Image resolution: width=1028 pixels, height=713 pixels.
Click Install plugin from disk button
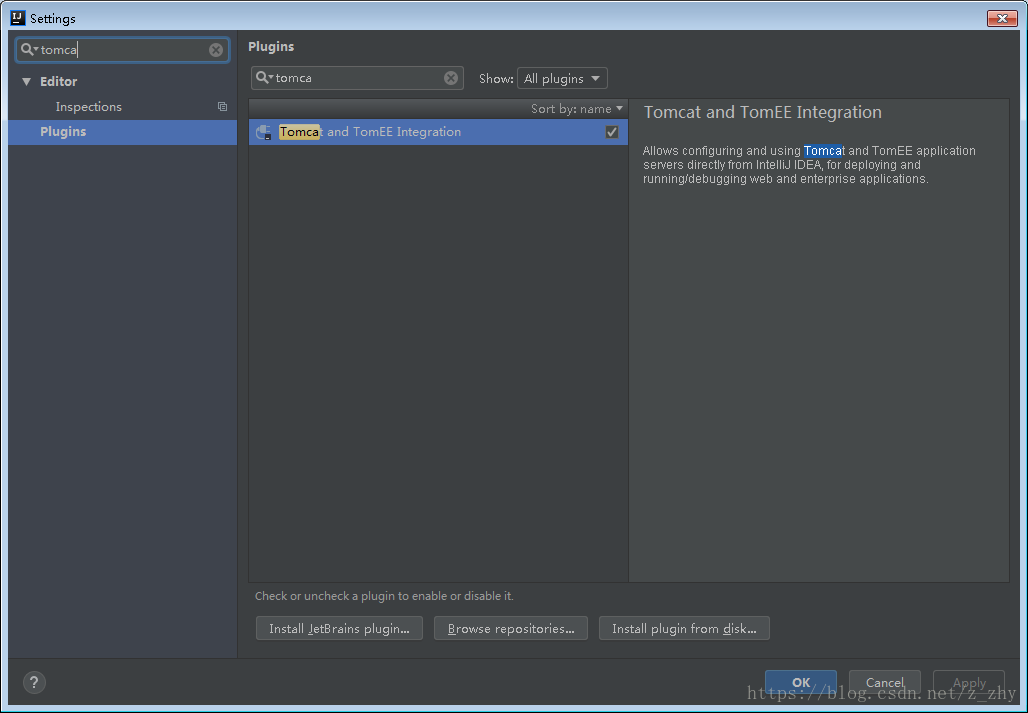click(684, 628)
